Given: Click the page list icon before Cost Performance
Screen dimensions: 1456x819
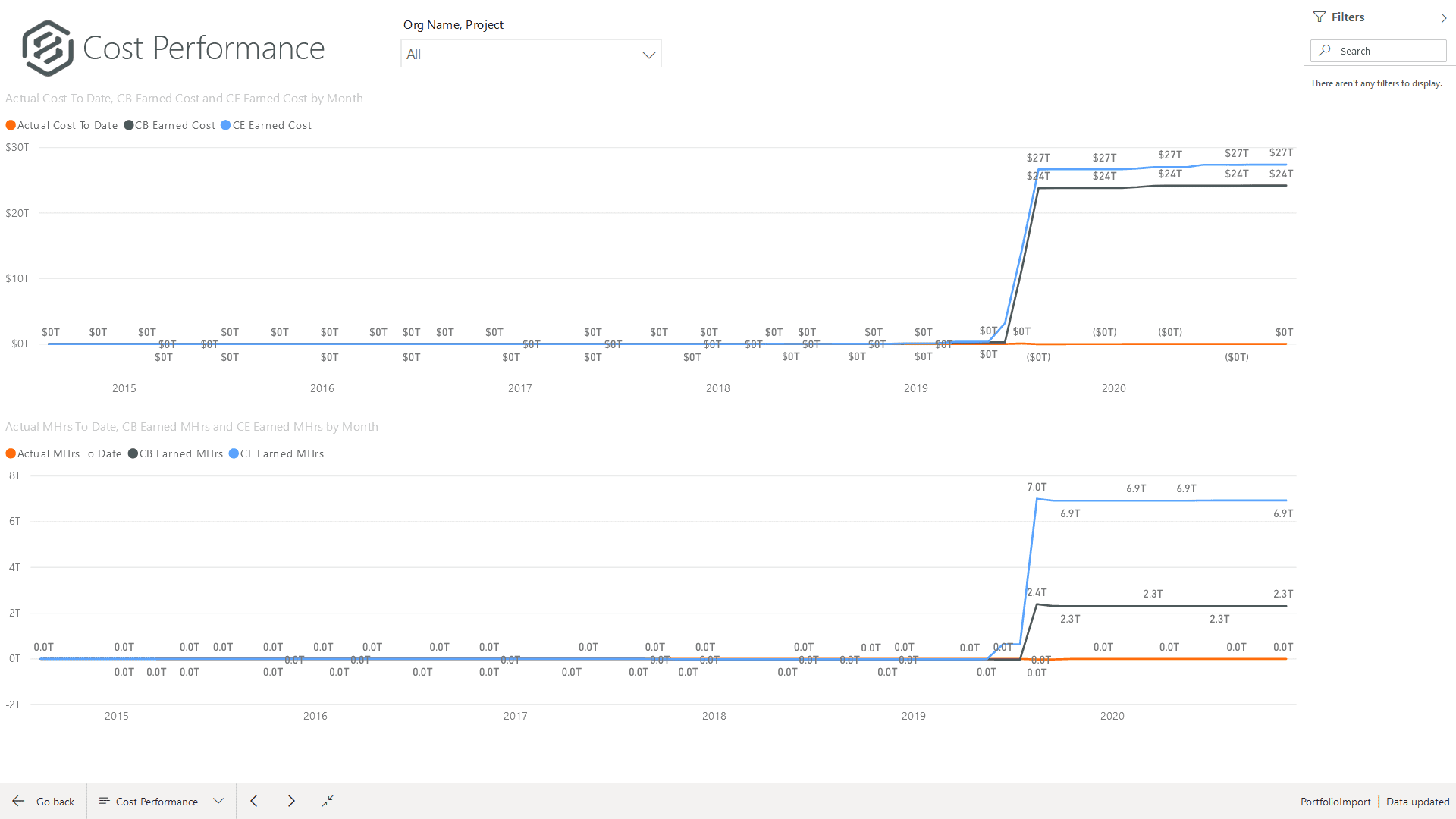Looking at the screenshot, I should [105, 801].
